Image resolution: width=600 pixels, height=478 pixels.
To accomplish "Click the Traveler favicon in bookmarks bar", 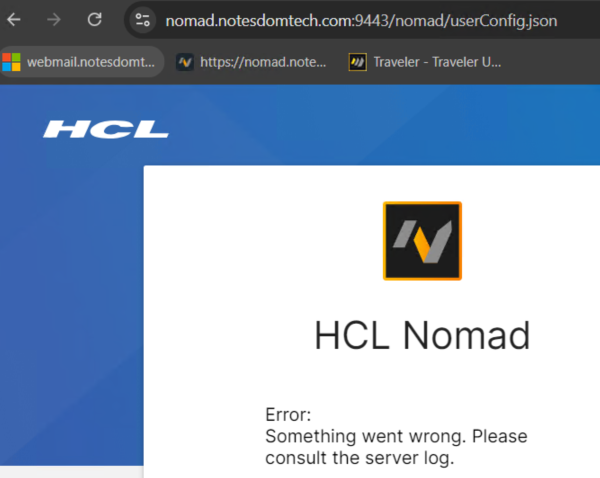I will (358, 62).
